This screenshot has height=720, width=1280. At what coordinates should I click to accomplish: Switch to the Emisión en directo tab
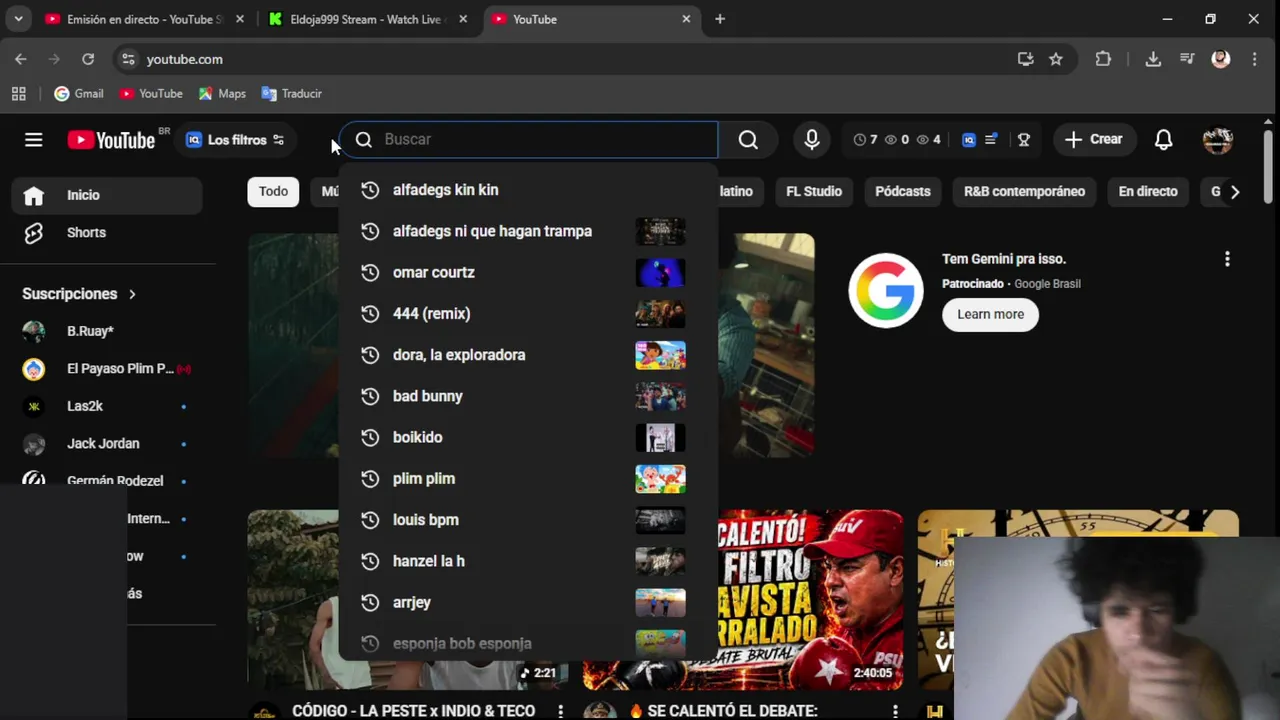click(143, 19)
